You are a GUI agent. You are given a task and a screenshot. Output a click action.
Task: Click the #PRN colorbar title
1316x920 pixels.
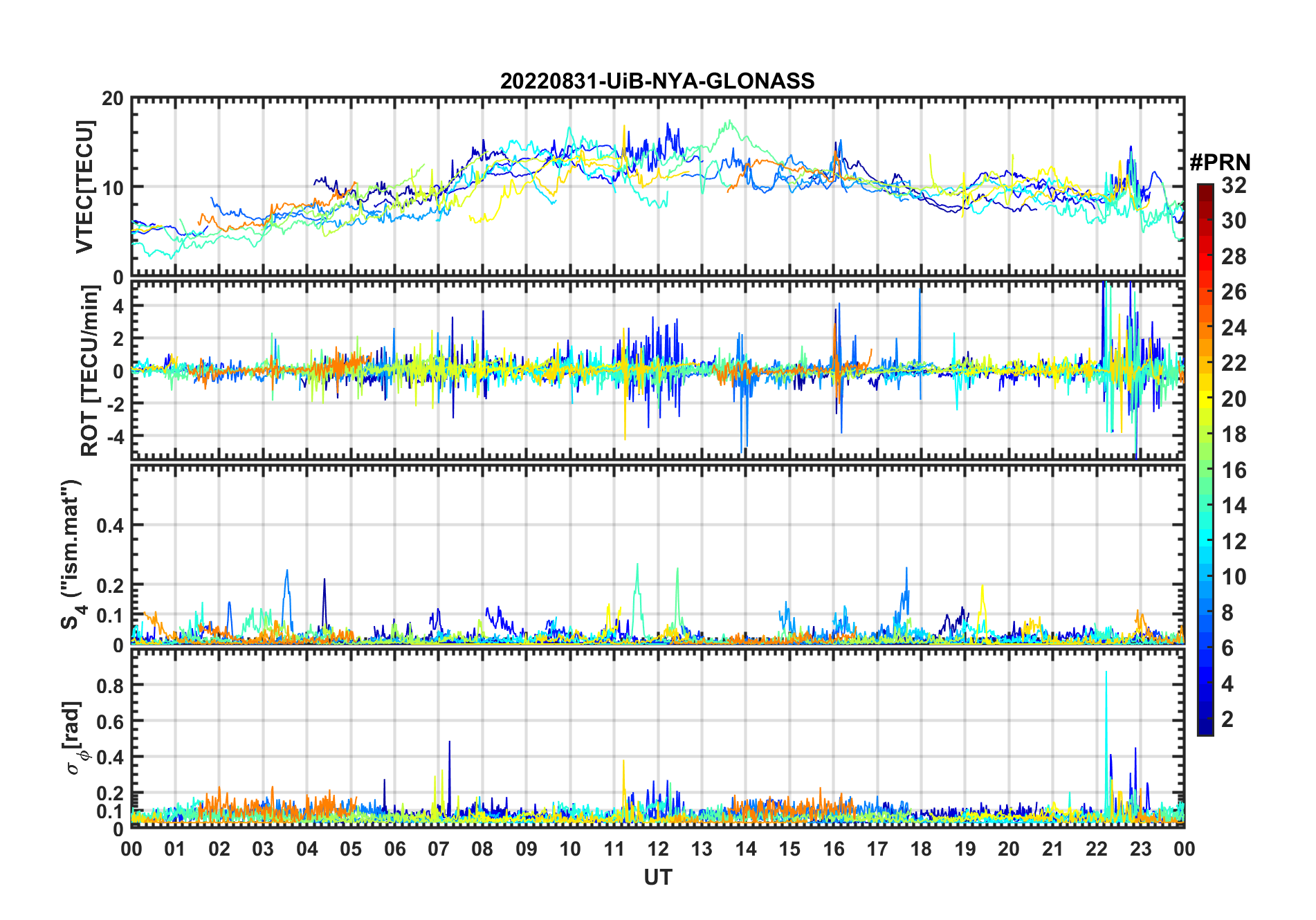coord(1221,163)
